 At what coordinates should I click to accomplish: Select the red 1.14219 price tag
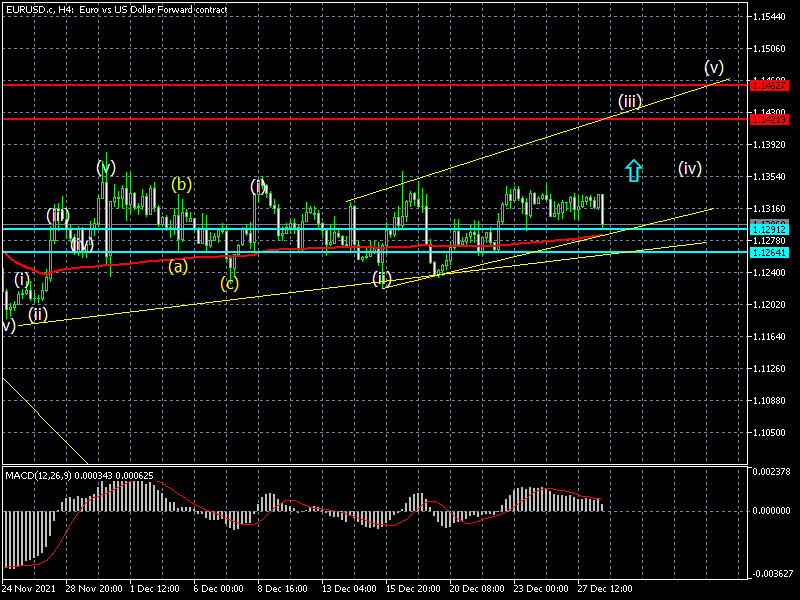click(x=769, y=119)
